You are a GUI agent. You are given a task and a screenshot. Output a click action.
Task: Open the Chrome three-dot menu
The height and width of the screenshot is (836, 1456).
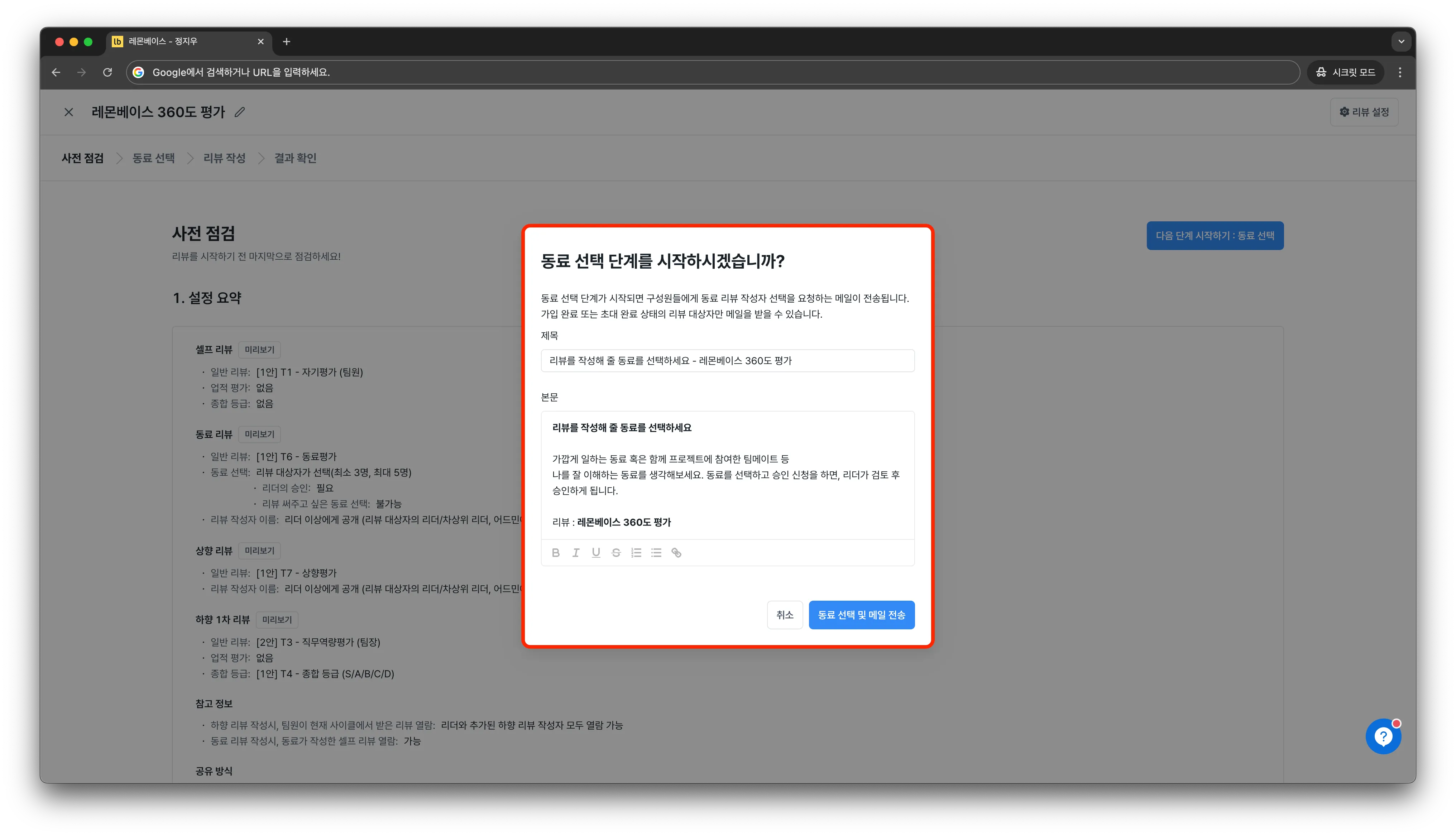pyautogui.click(x=1400, y=72)
